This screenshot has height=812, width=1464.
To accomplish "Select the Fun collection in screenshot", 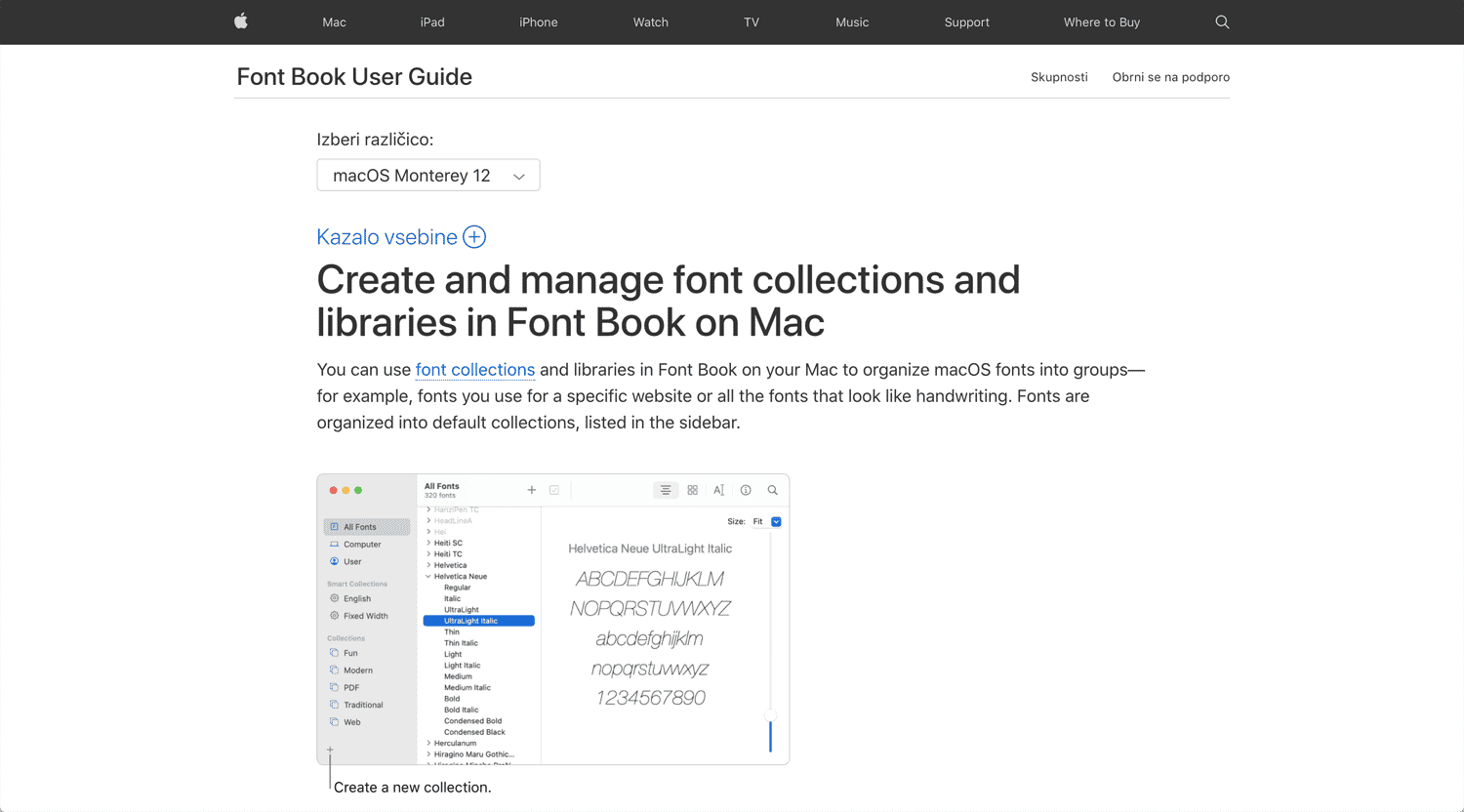I will [350, 654].
